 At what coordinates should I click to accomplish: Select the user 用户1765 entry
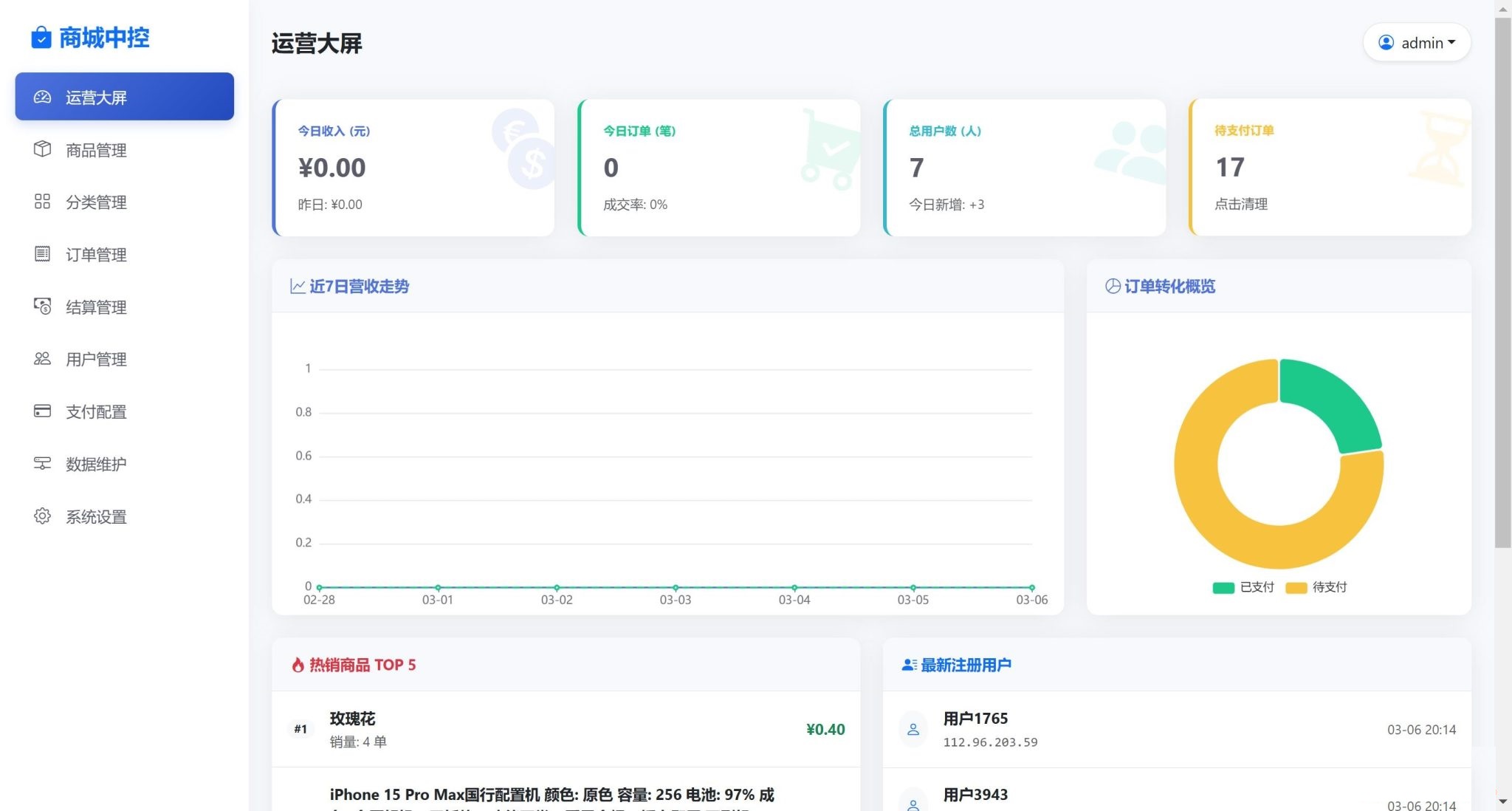point(976,717)
